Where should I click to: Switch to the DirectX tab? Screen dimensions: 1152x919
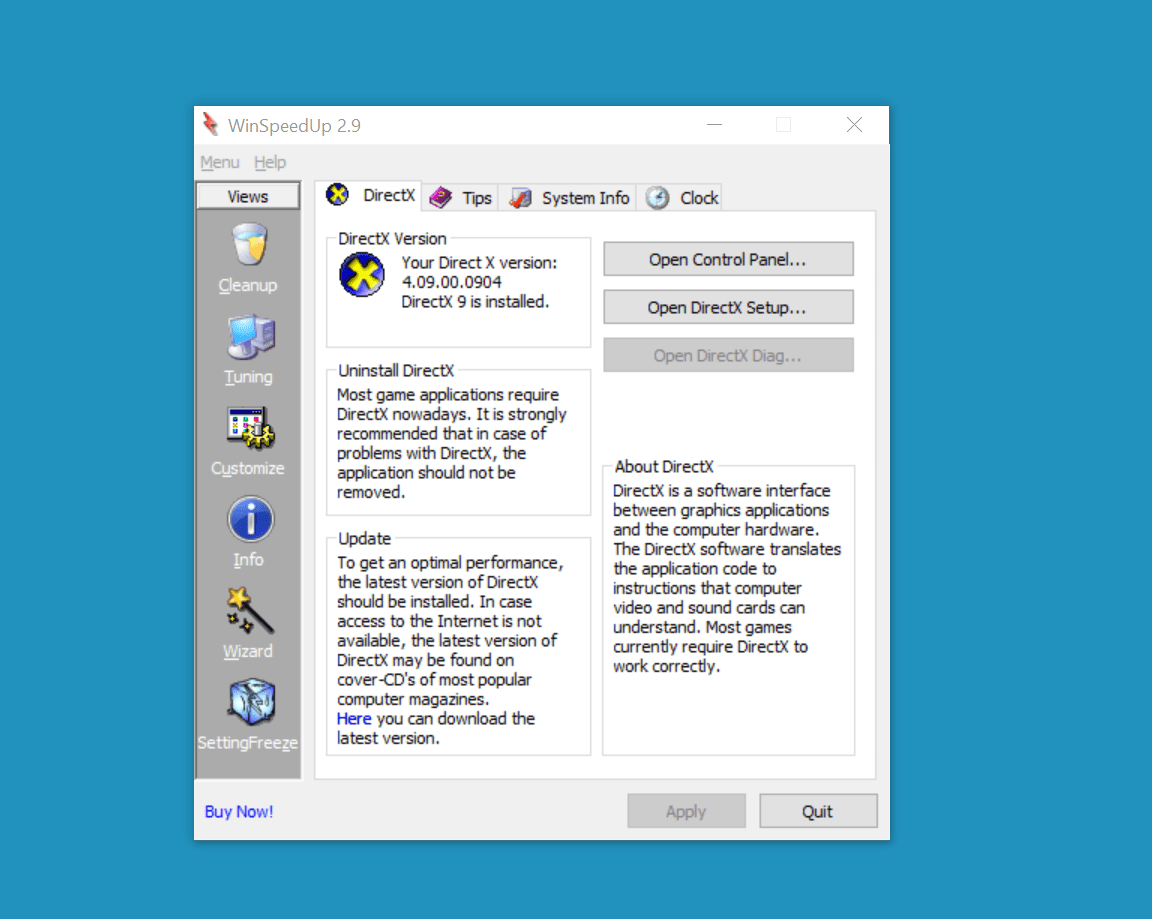(371, 196)
